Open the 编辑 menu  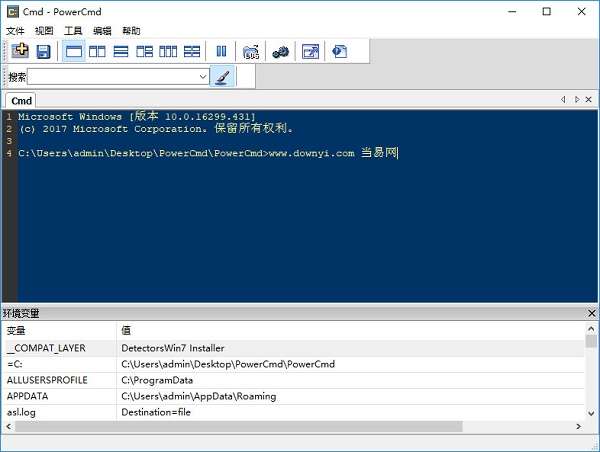click(x=102, y=31)
